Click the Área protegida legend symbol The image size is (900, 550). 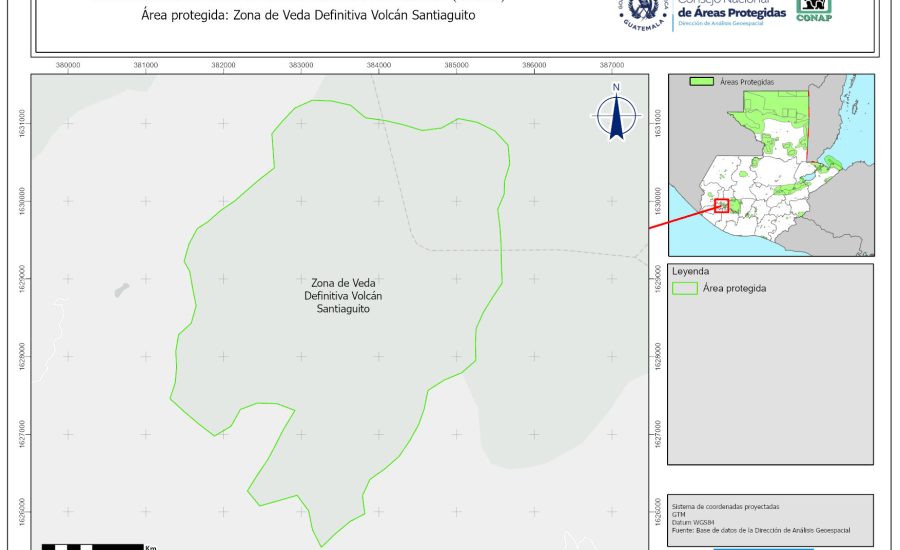(685, 288)
